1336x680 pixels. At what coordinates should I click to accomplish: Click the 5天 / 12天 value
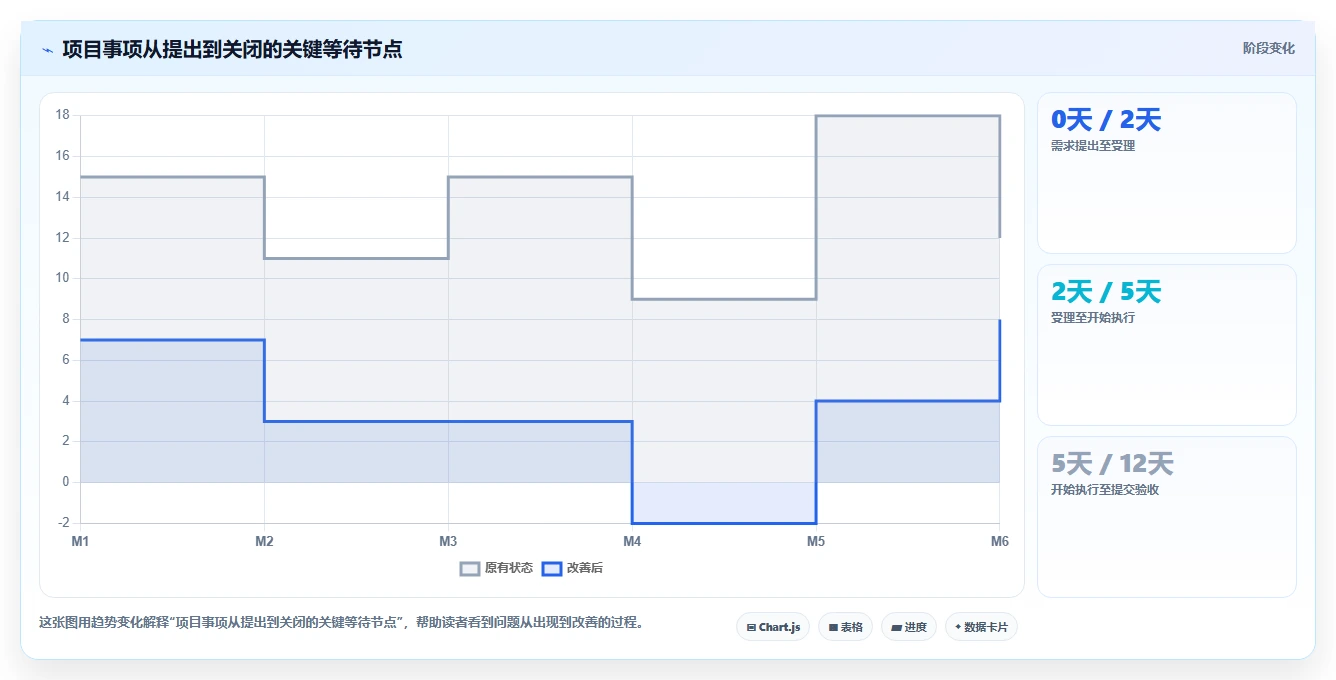pyautogui.click(x=1112, y=464)
